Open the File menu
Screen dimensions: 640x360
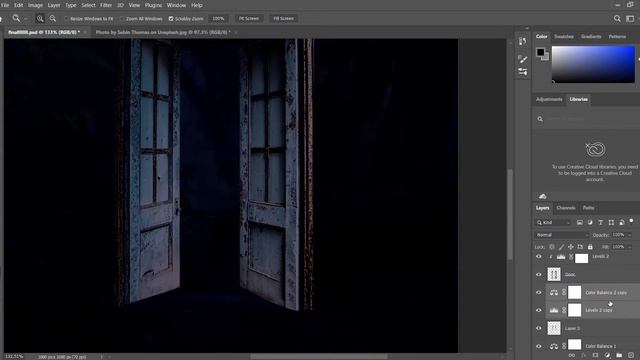point(5,5)
